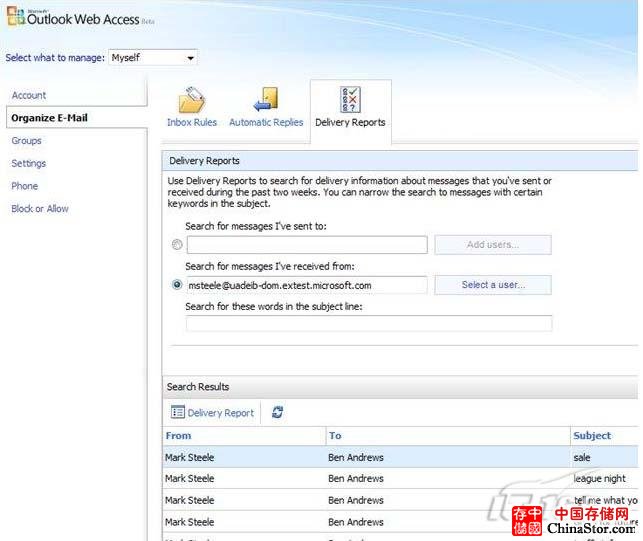Click the subject line keywords field
Screen dimensions: 643x541
tap(369, 324)
